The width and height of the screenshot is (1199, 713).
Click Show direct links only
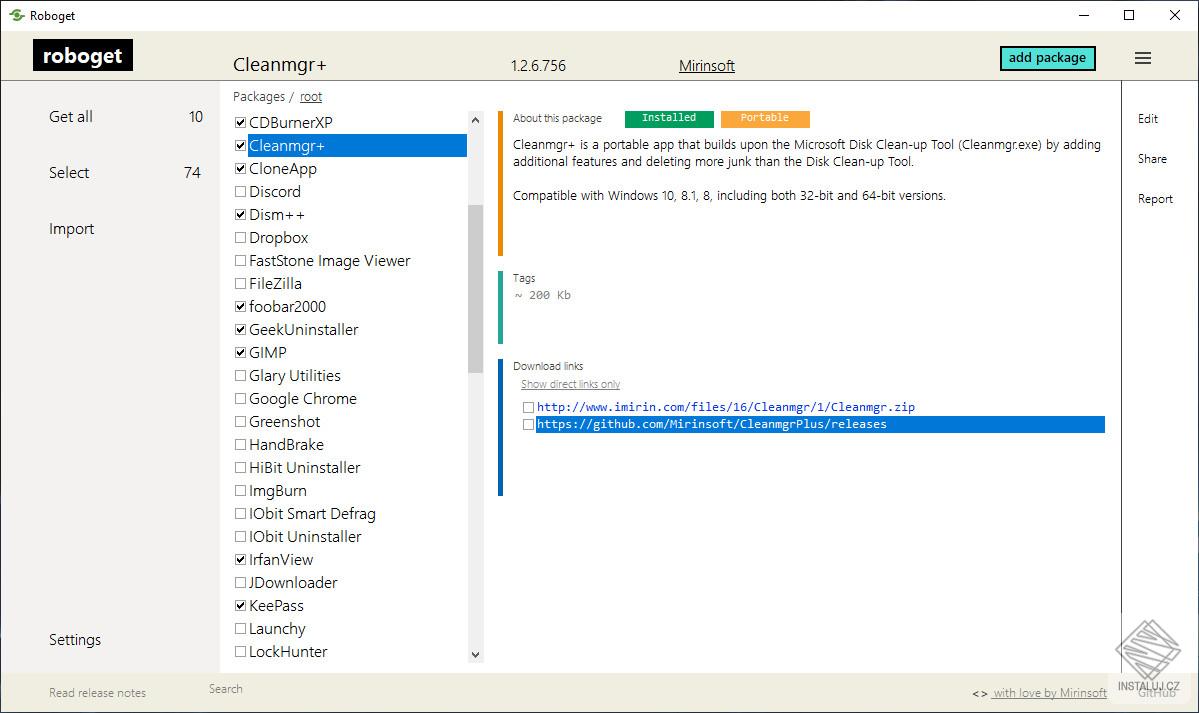pyautogui.click(x=570, y=385)
